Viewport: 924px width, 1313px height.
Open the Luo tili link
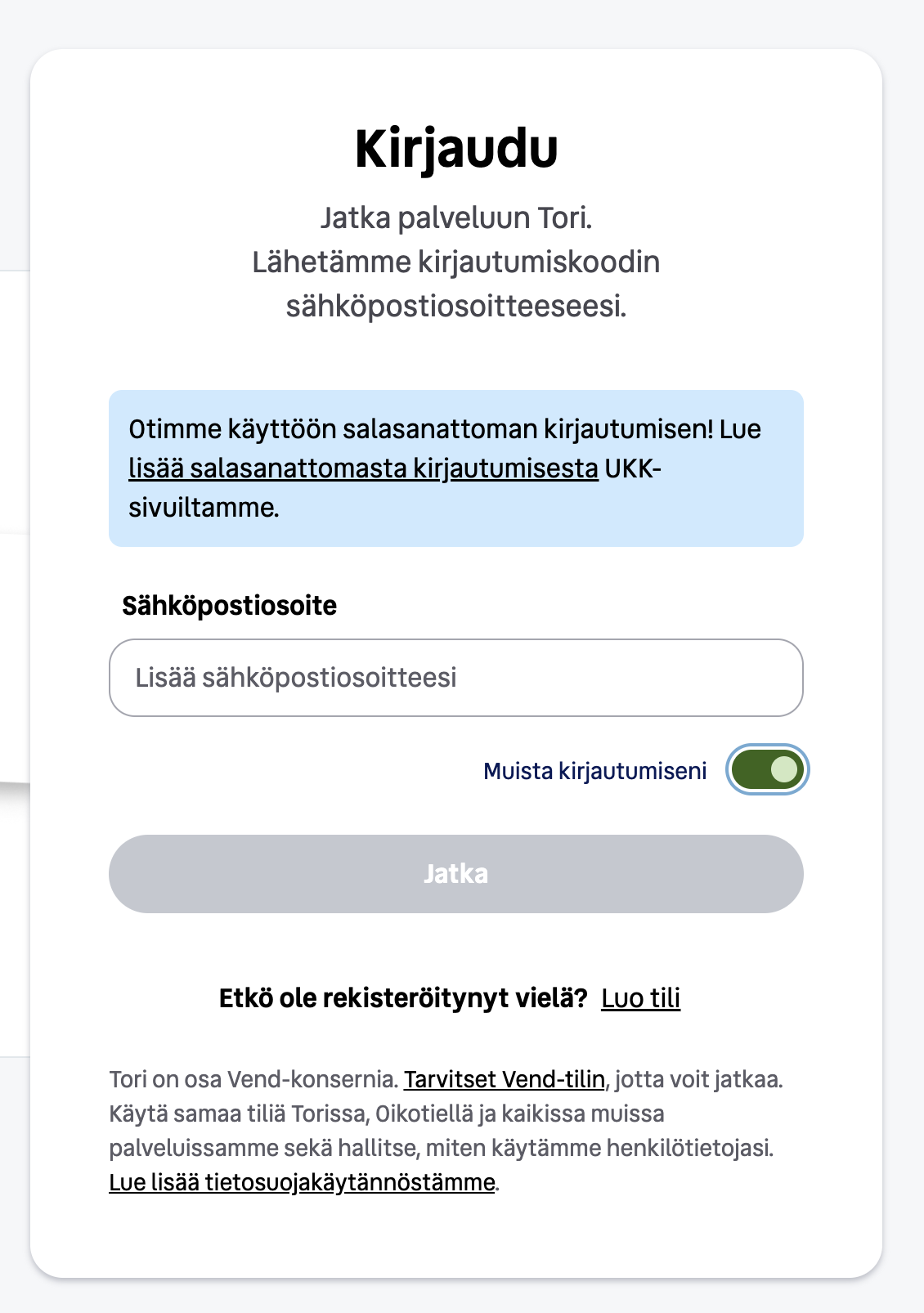point(640,998)
